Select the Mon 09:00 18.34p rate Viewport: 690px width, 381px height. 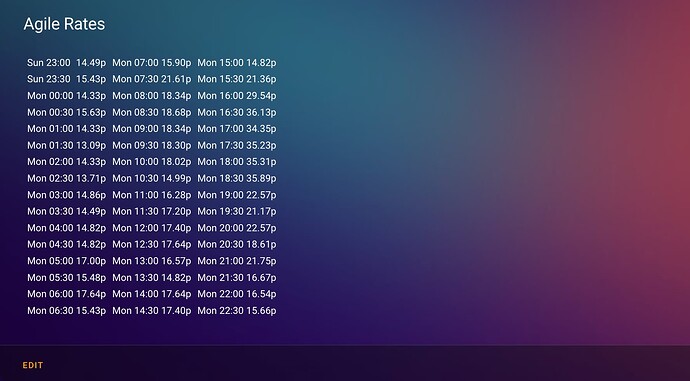pyautogui.click(x=152, y=129)
